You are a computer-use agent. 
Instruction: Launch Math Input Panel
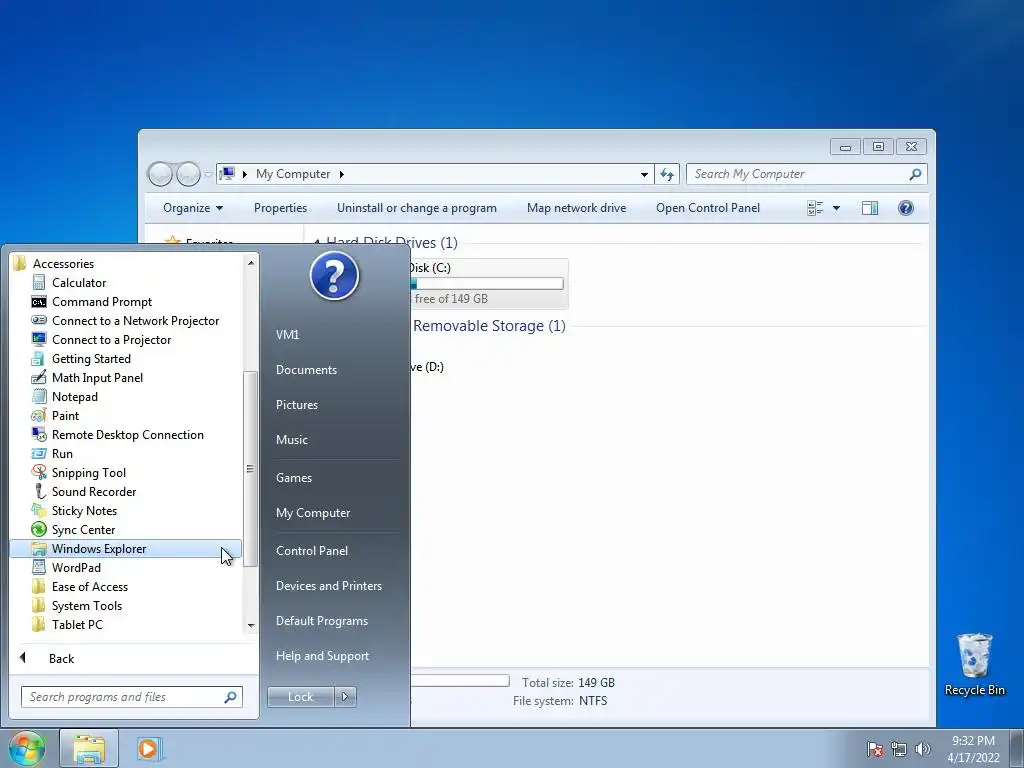(97, 377)
